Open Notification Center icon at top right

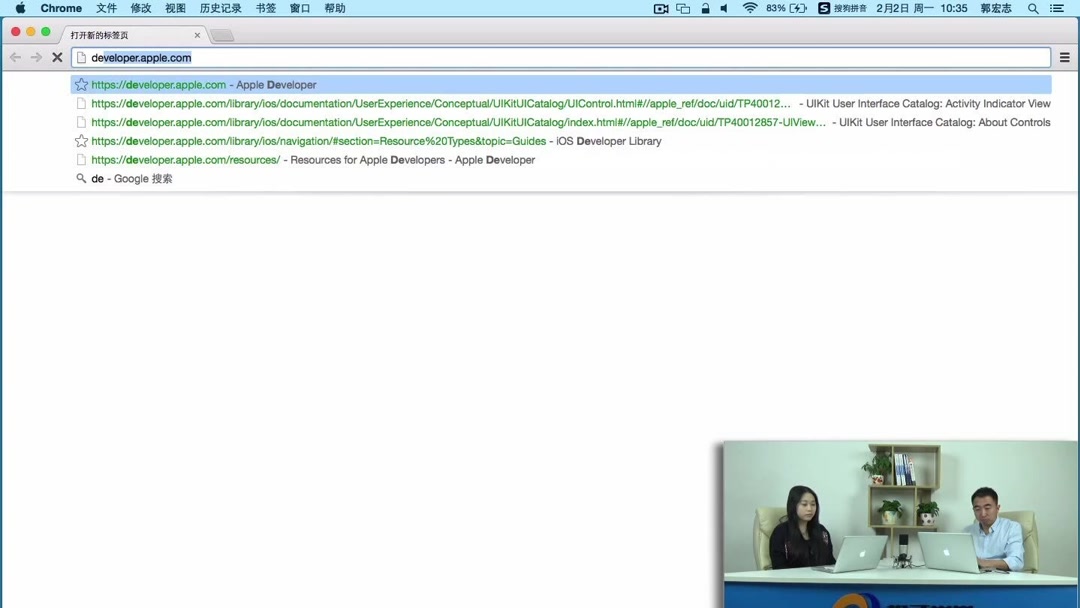(1057, 8)
